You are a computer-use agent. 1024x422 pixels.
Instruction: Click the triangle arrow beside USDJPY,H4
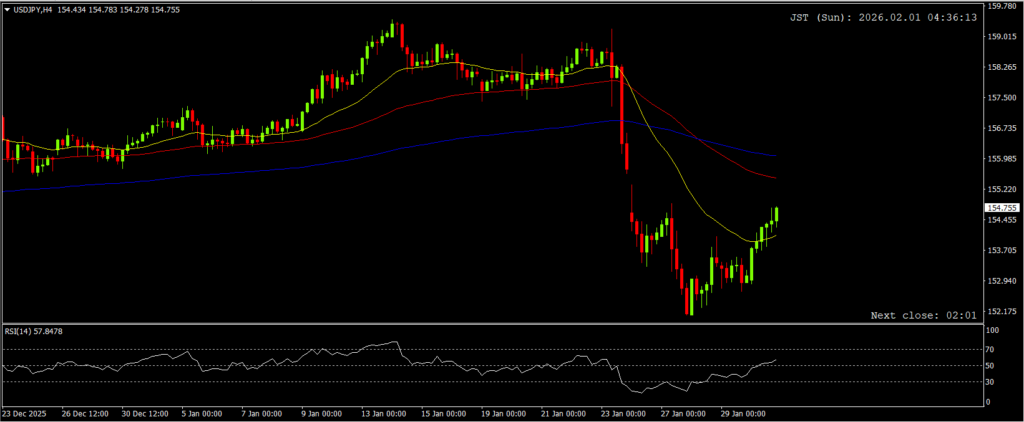(x=8, y=9)
